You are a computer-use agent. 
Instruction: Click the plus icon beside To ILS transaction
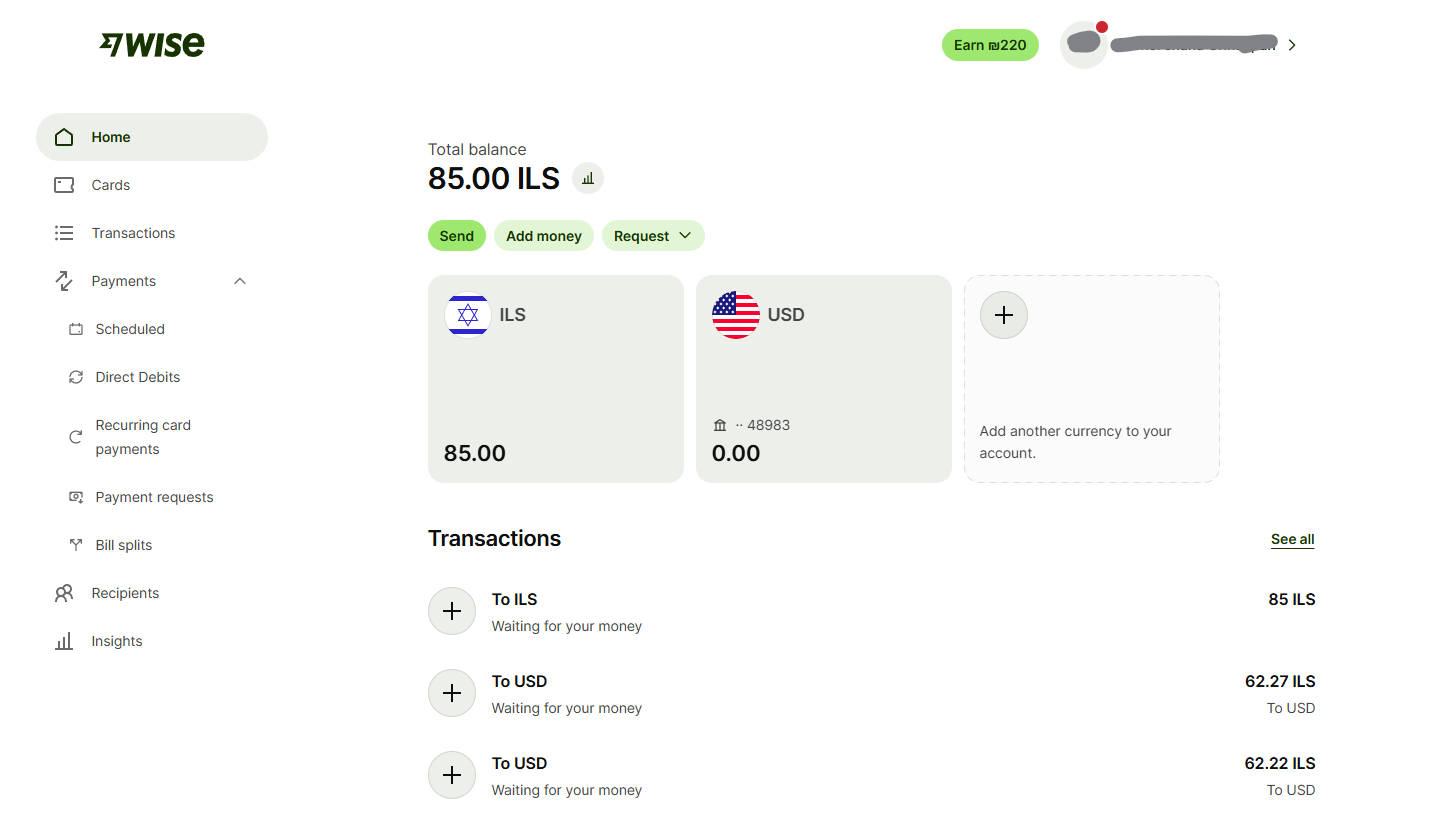coord(452,611)
